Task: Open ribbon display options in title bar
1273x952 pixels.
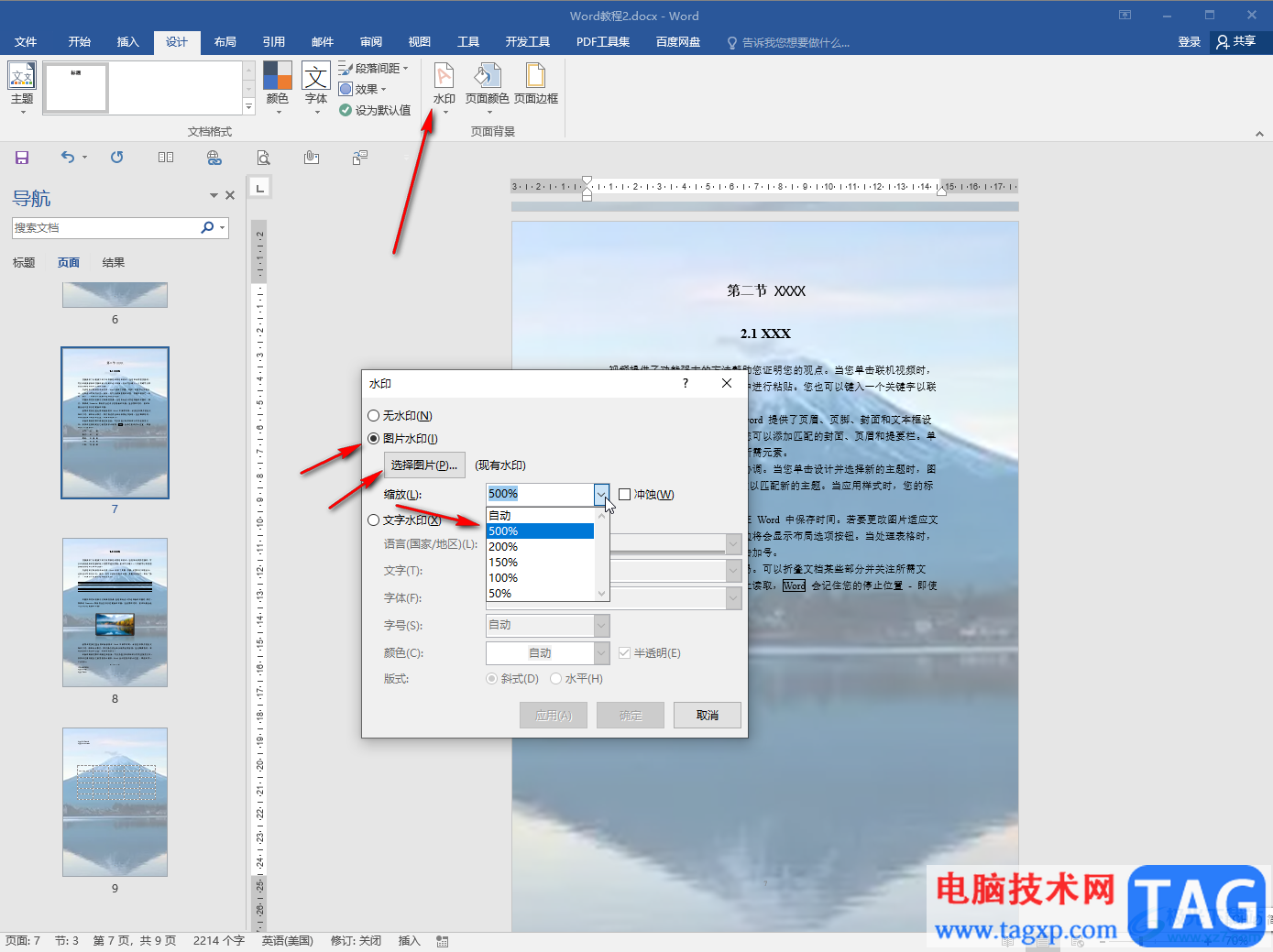Action: (x=1125, y=16)
